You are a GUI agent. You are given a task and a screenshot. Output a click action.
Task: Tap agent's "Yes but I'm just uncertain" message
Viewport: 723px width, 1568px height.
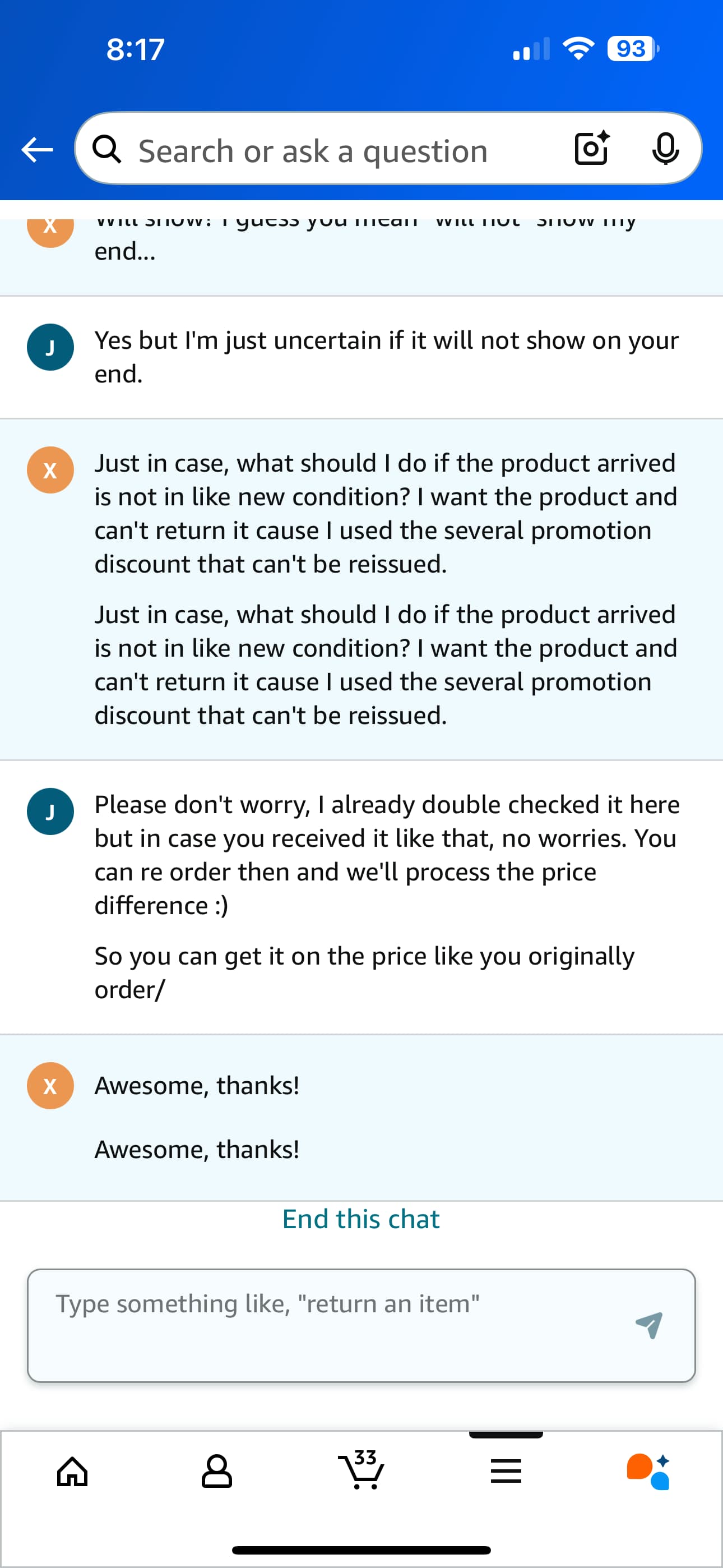pyautogui.click(x=386, y=357)
